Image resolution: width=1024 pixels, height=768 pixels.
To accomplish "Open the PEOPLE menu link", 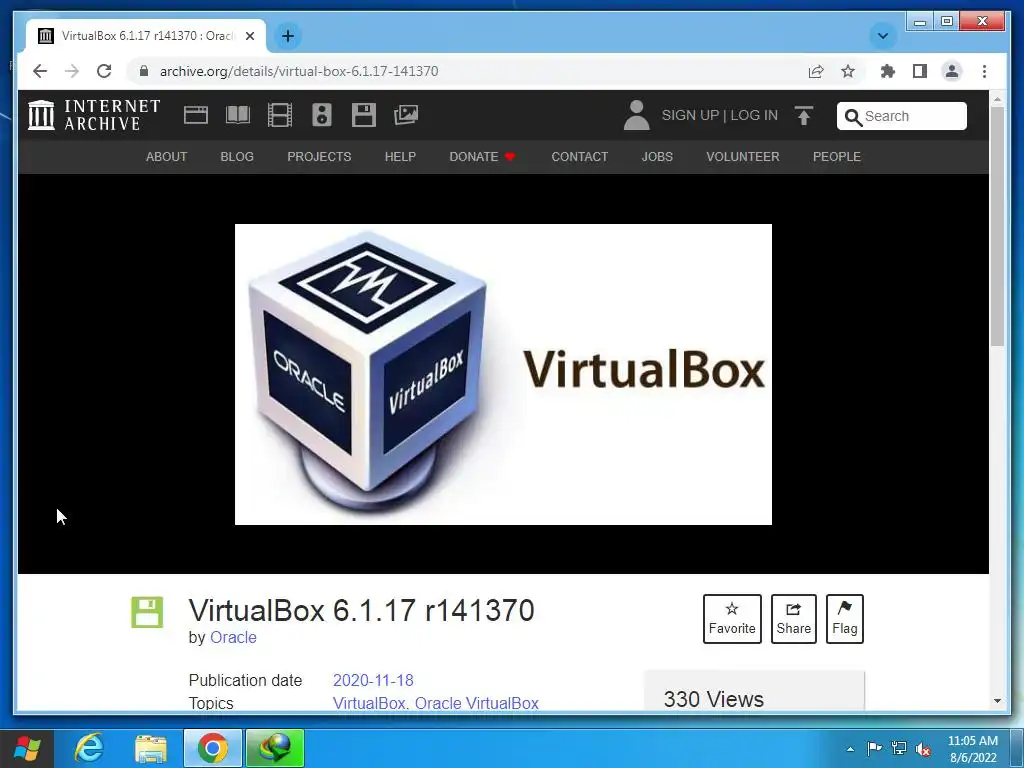I will click(x=837, y=157).
